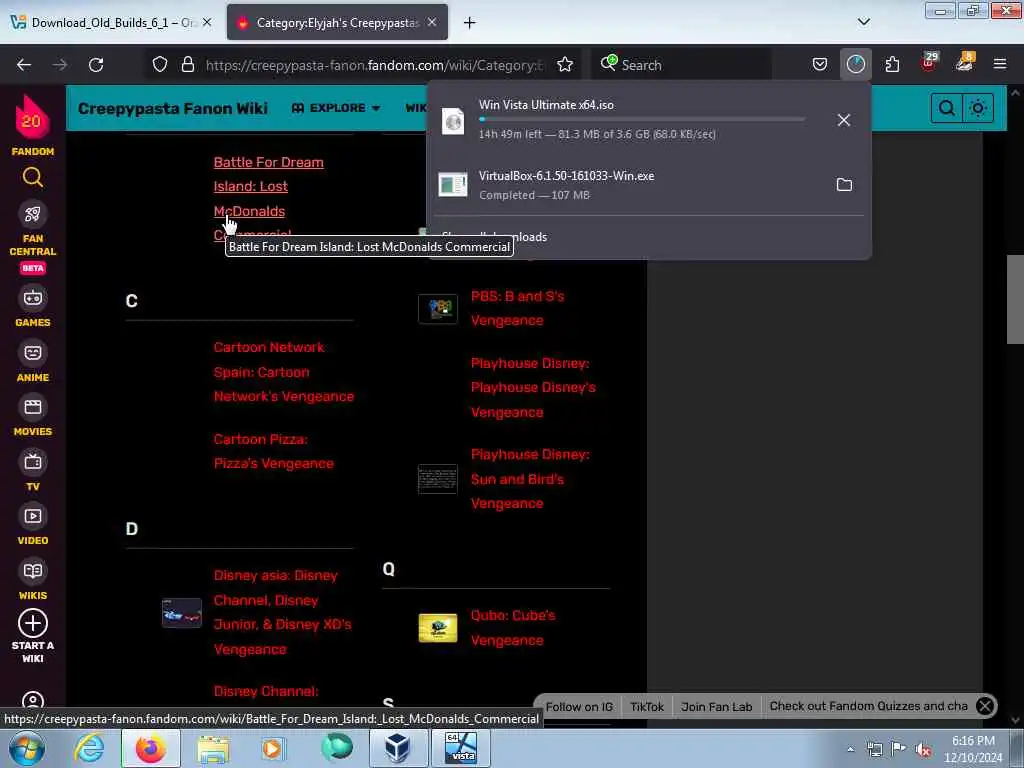Image resolution: width=1024 pixels, height=768 pixels.
Task: Click the page vertical scrollbar thumb
Action: [1016, 299]
